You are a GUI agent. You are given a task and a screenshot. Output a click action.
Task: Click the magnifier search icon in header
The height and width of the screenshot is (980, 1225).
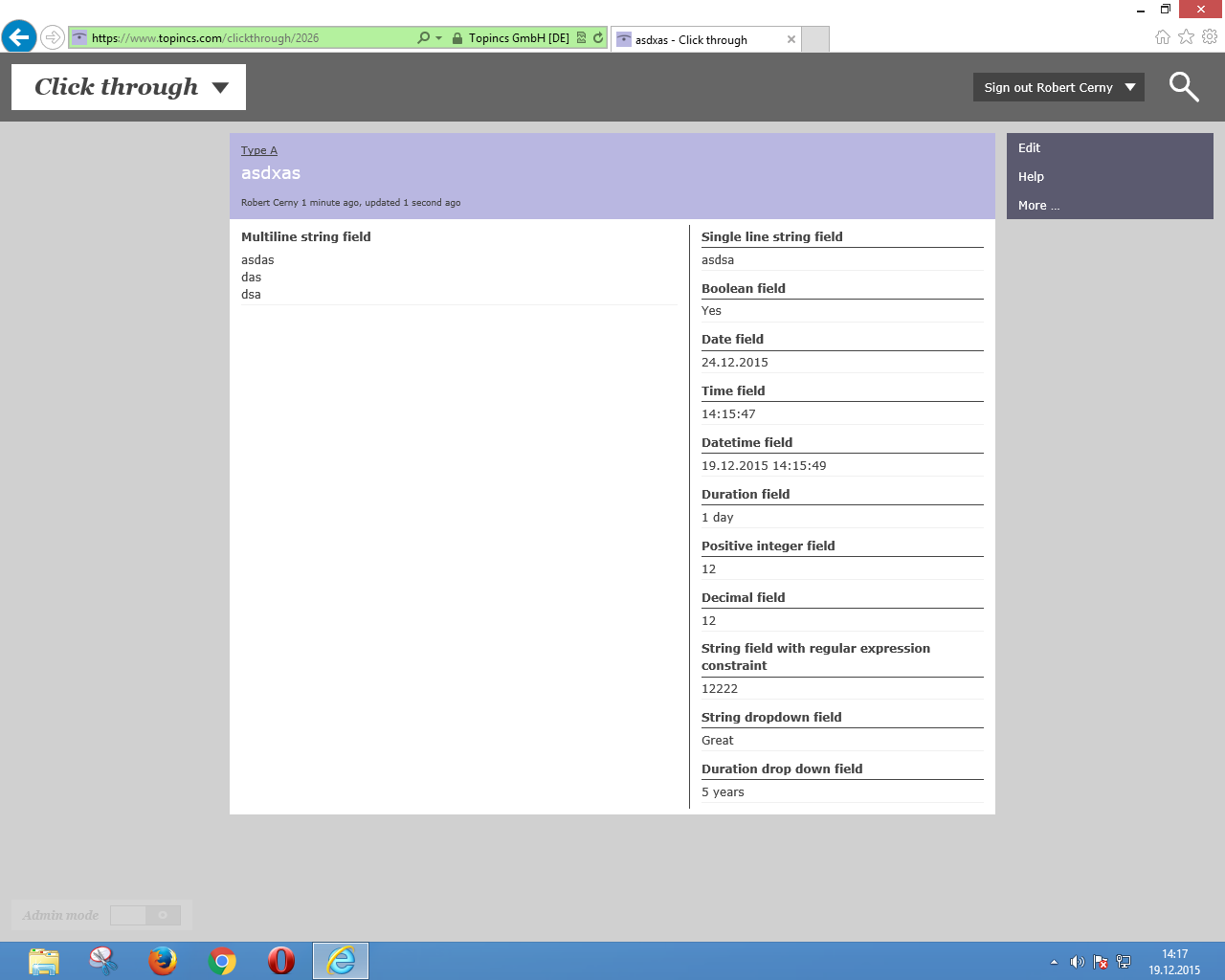click(1184, 87)
